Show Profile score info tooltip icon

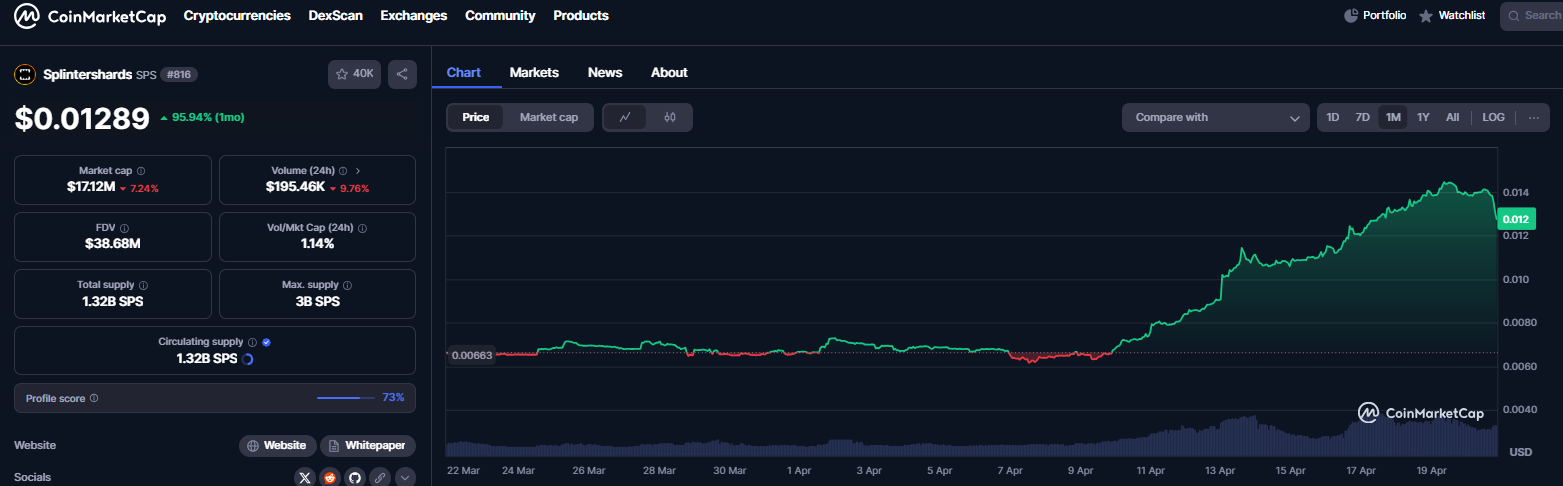click(94, 398)
